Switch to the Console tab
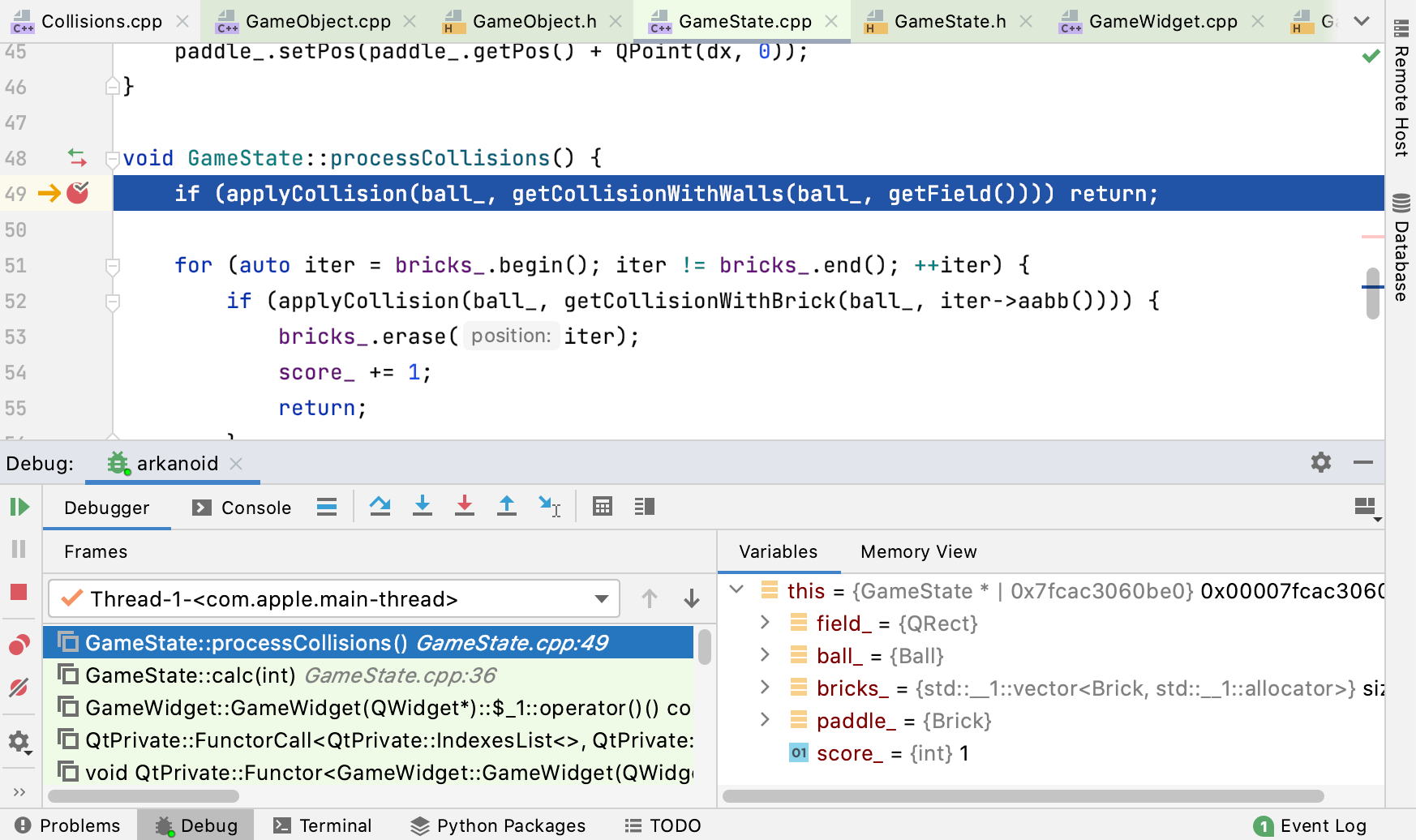Viewport: 1416px width, 840px height. coord(256,507)
